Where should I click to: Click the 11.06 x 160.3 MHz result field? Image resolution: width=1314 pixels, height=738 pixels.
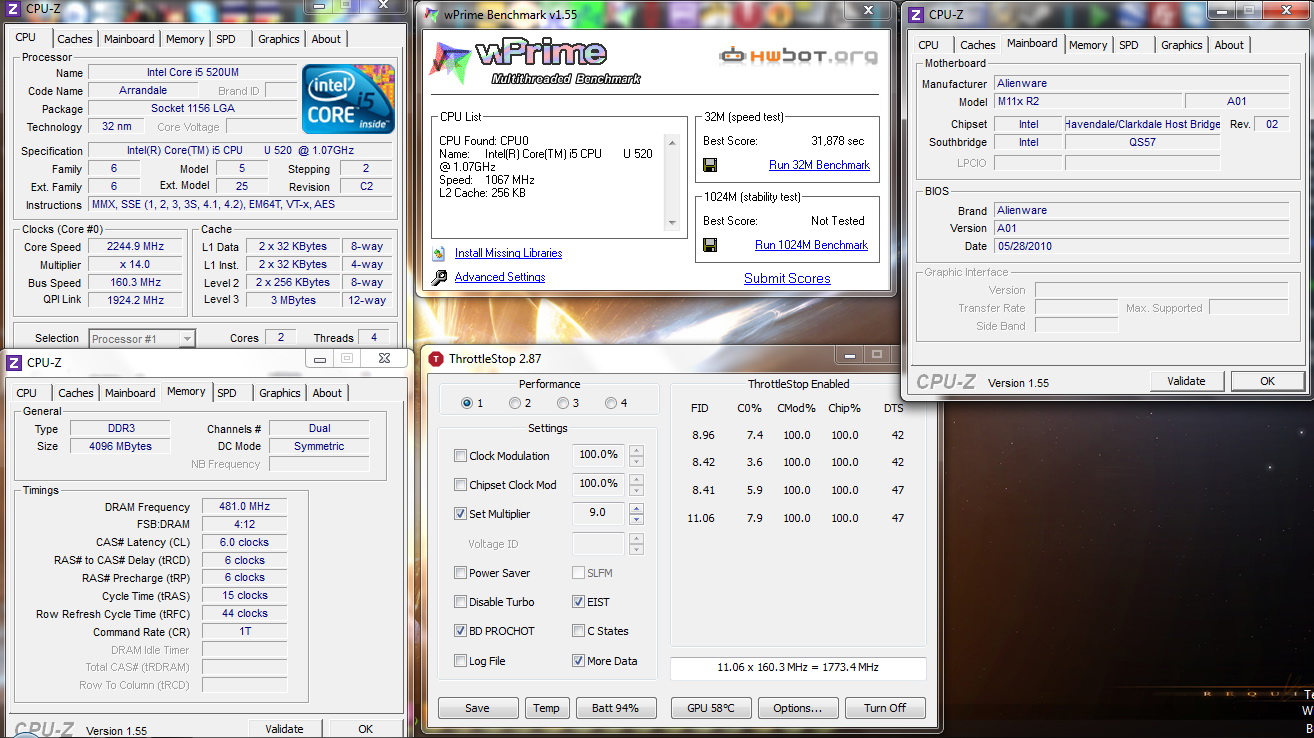pyautogui.click(x=798, y=667)
